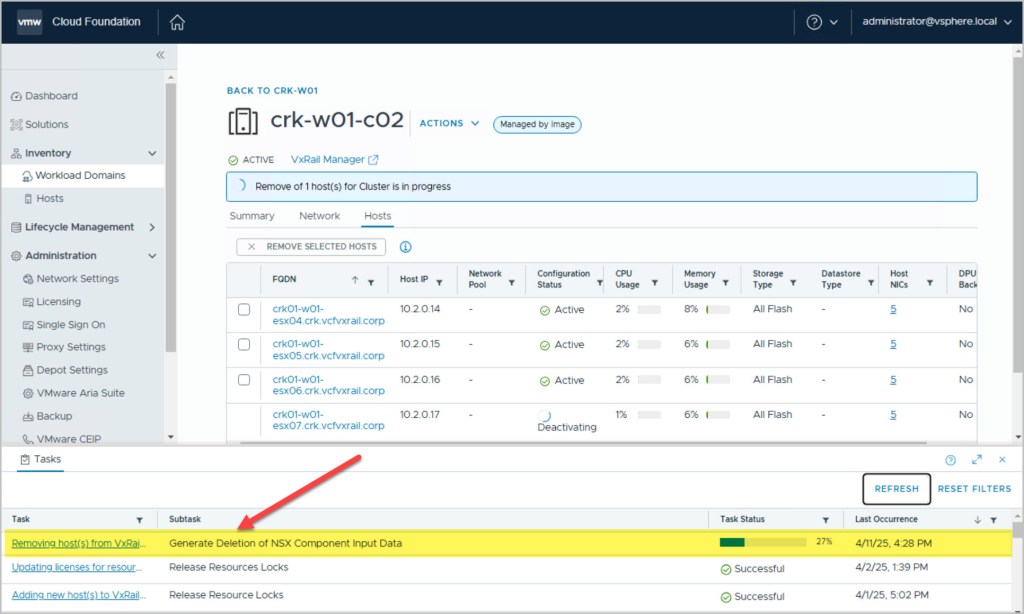Open the Task Status column filter
The image size is (1024, 614).
[x=826, y=520]
